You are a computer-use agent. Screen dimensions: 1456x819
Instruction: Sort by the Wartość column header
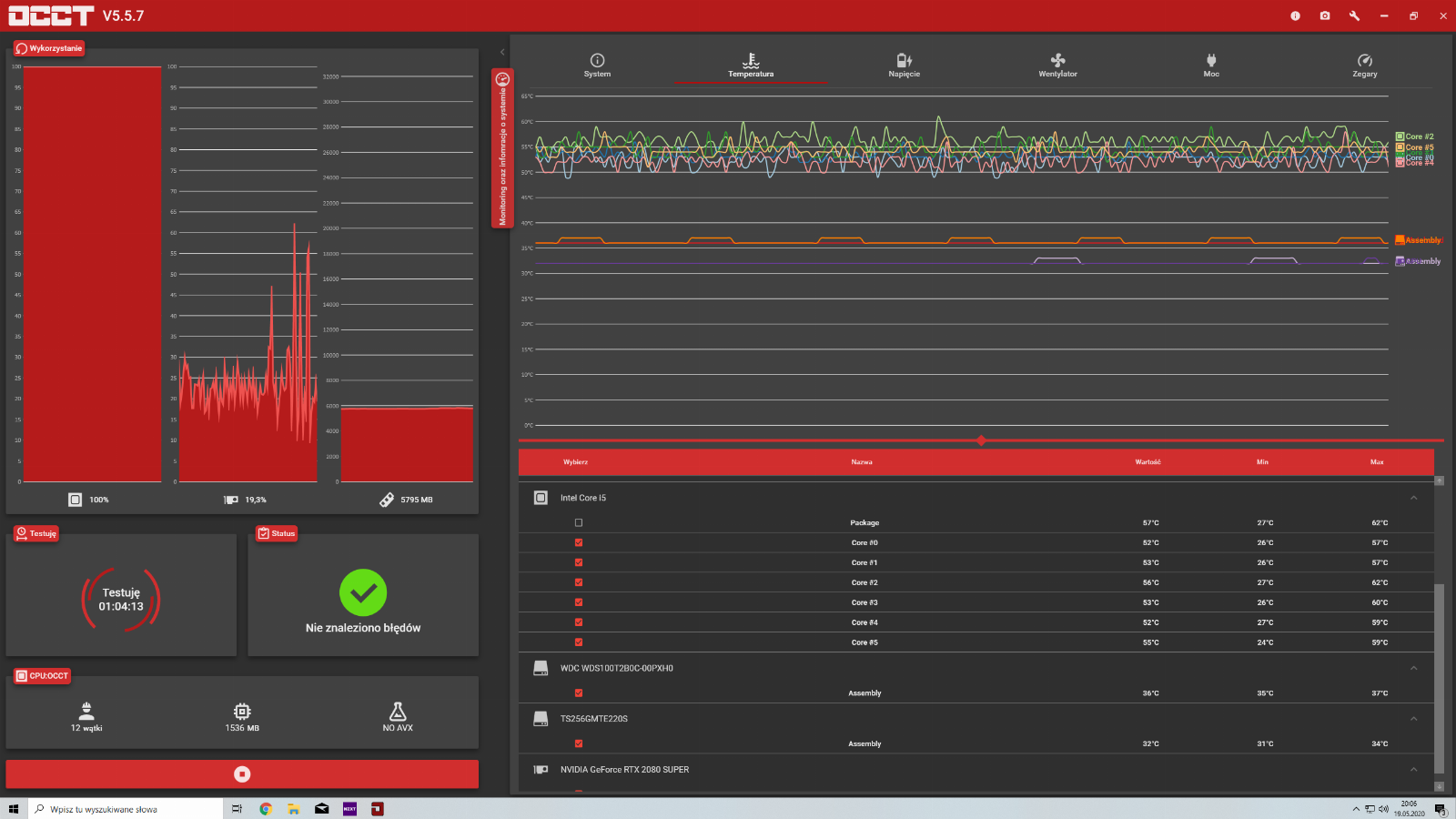(1148, 462)
